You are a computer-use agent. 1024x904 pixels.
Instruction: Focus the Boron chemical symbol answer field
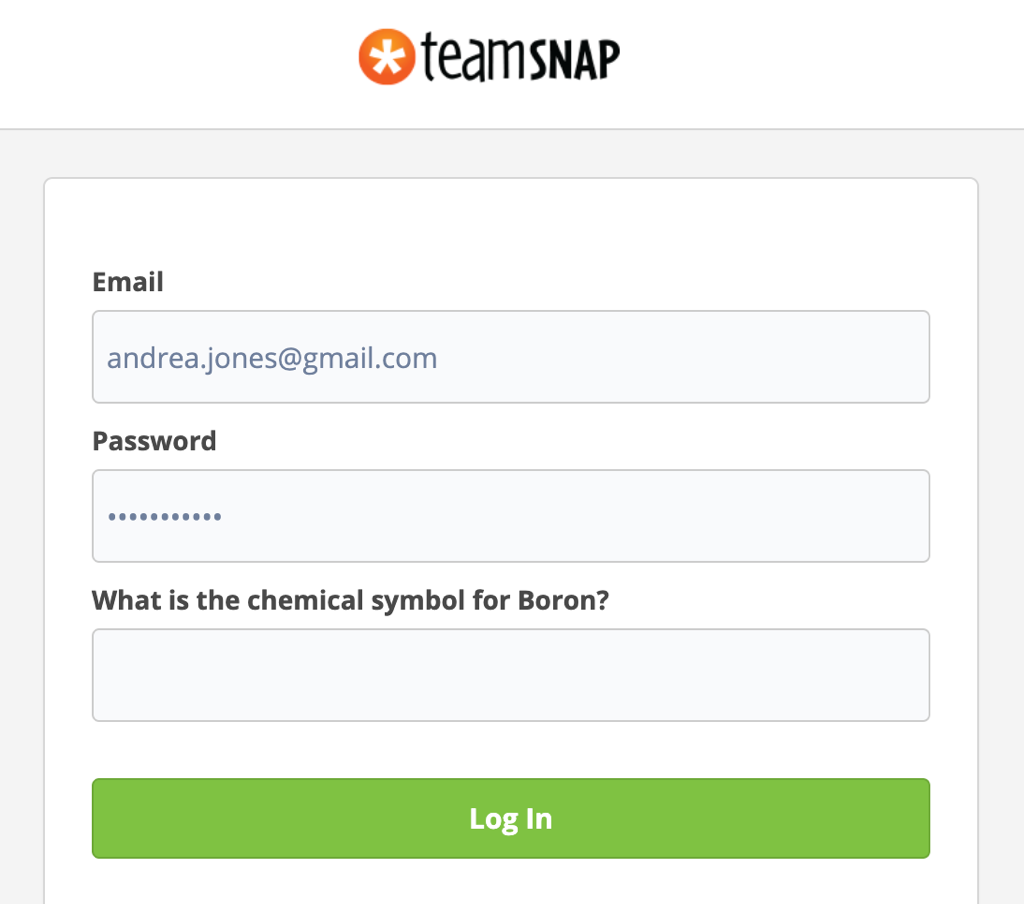[511, 675]
